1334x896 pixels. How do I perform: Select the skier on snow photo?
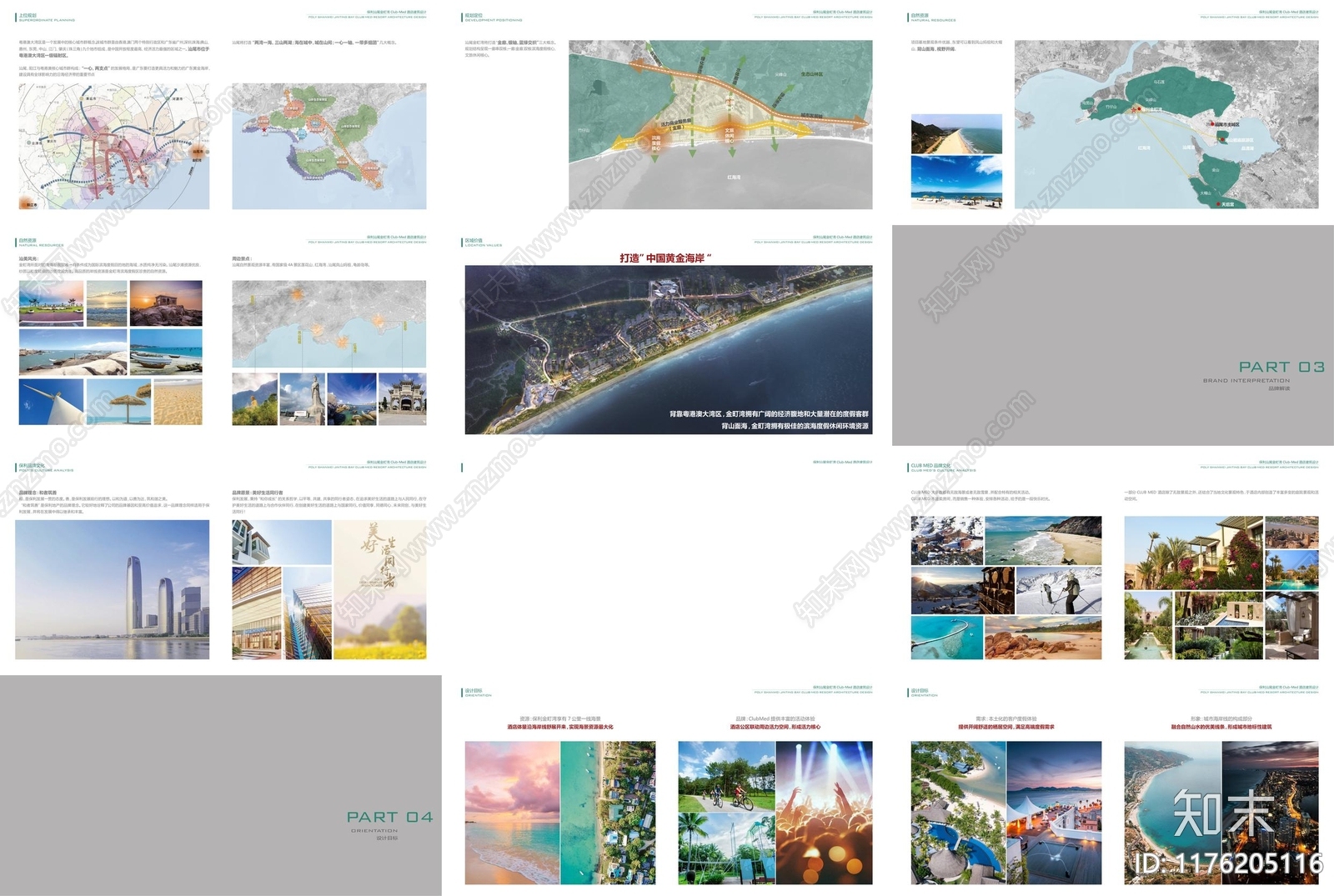pyautogui.click(x=1059, y=591)
